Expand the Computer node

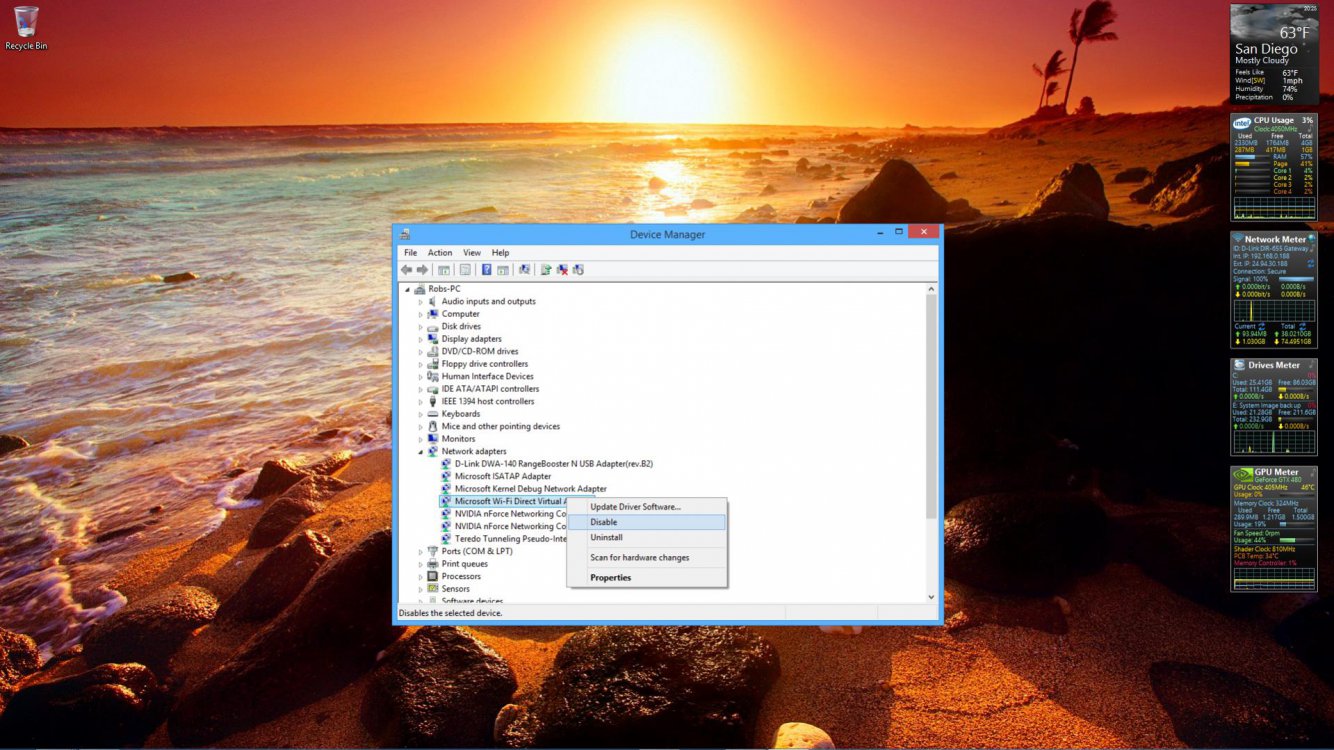(421, 314)
